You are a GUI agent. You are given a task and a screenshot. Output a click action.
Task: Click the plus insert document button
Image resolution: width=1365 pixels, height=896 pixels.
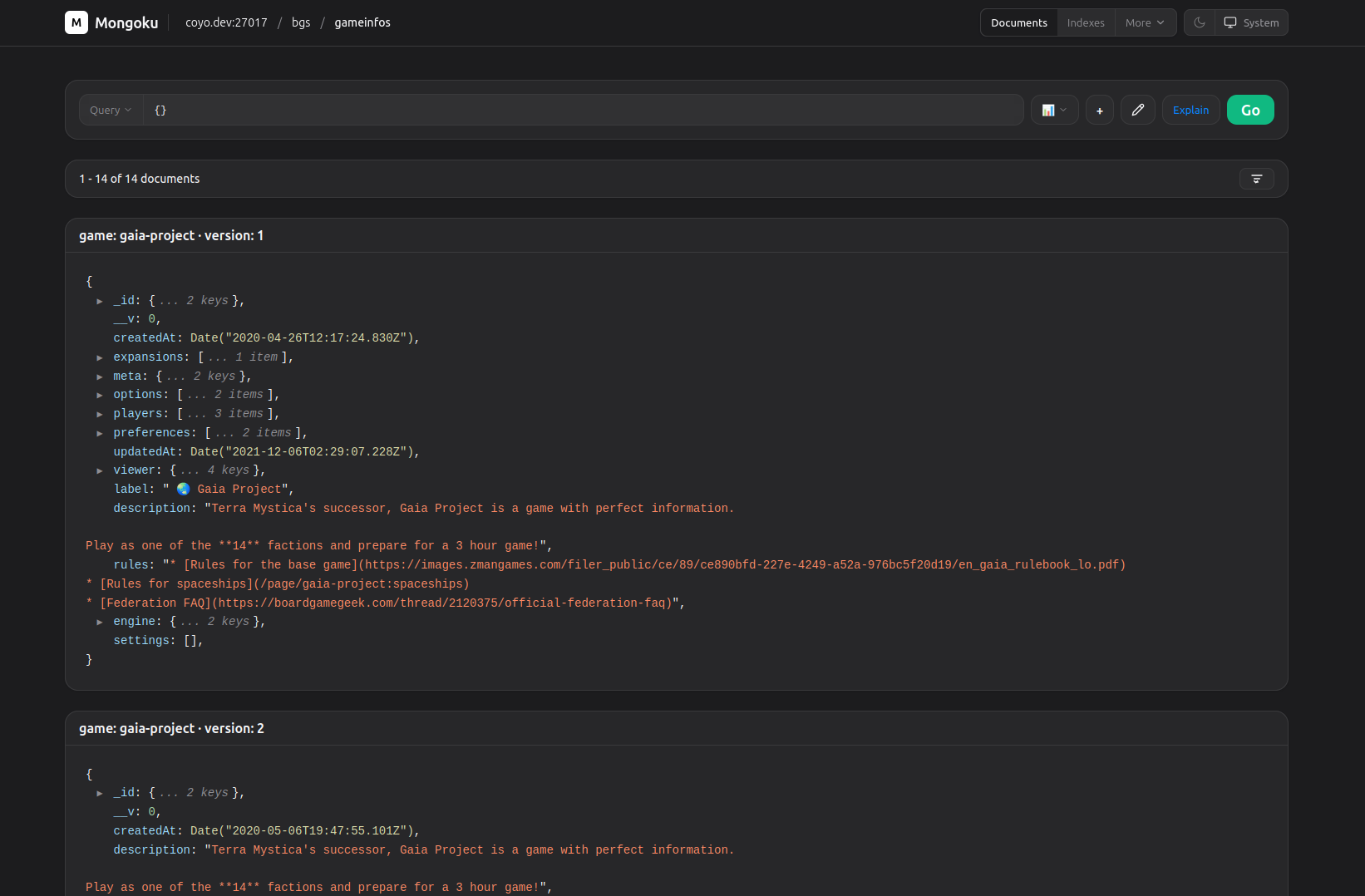point(1099,110)
